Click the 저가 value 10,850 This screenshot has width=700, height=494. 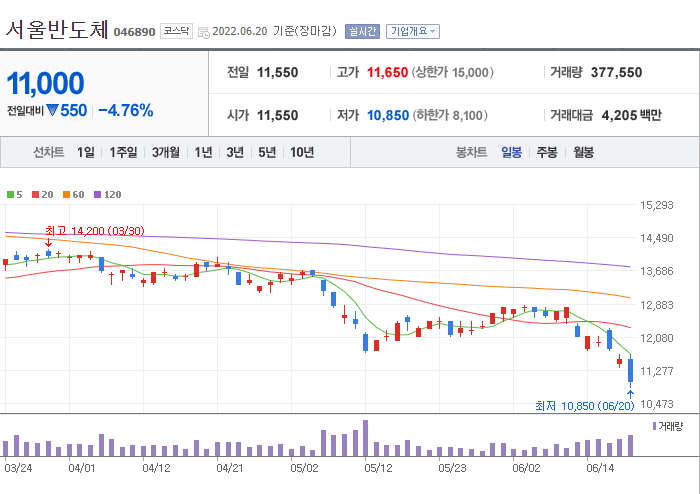pyautogui.click(x=388, y=116)
